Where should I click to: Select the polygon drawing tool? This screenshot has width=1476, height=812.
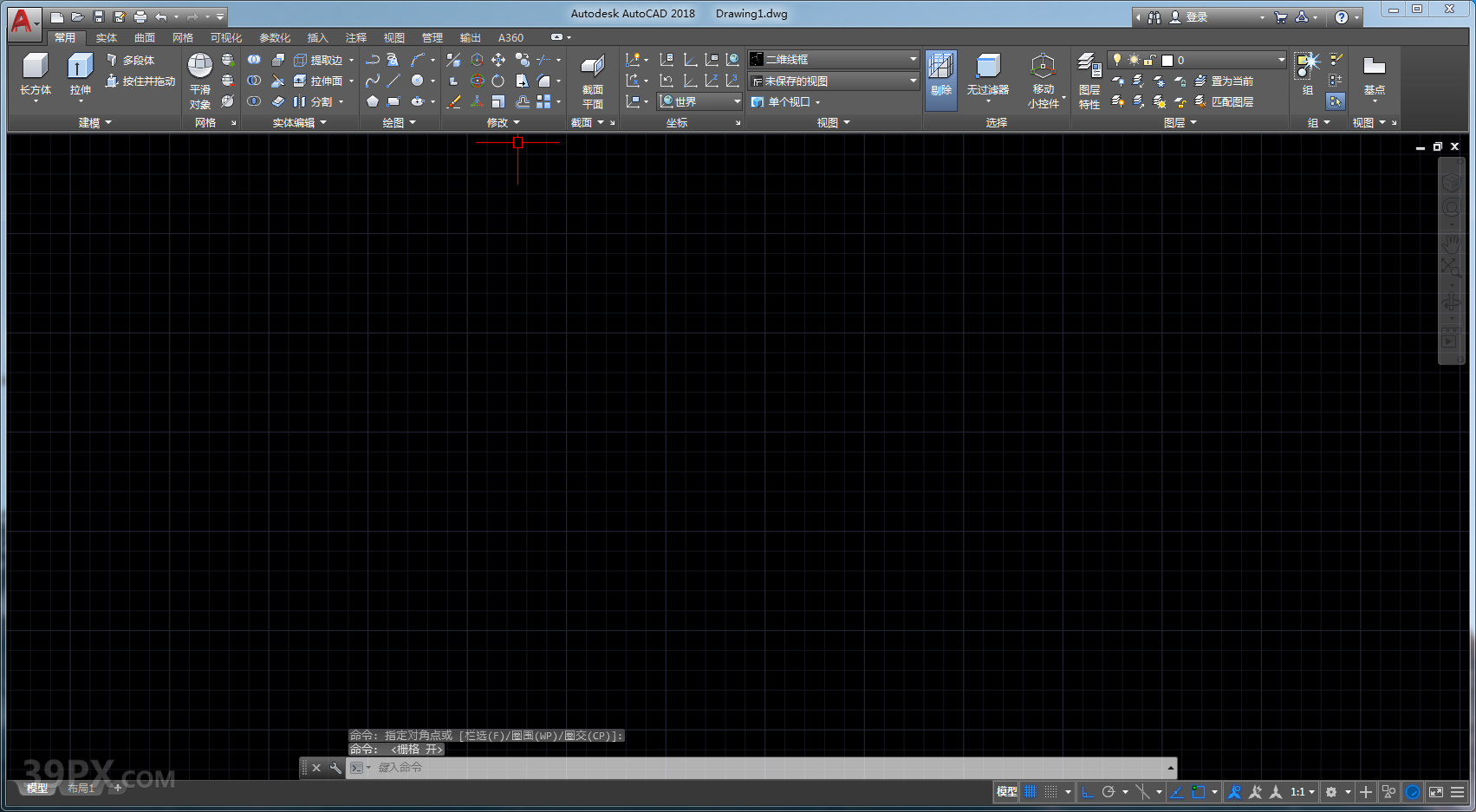[x=373, y=101]
